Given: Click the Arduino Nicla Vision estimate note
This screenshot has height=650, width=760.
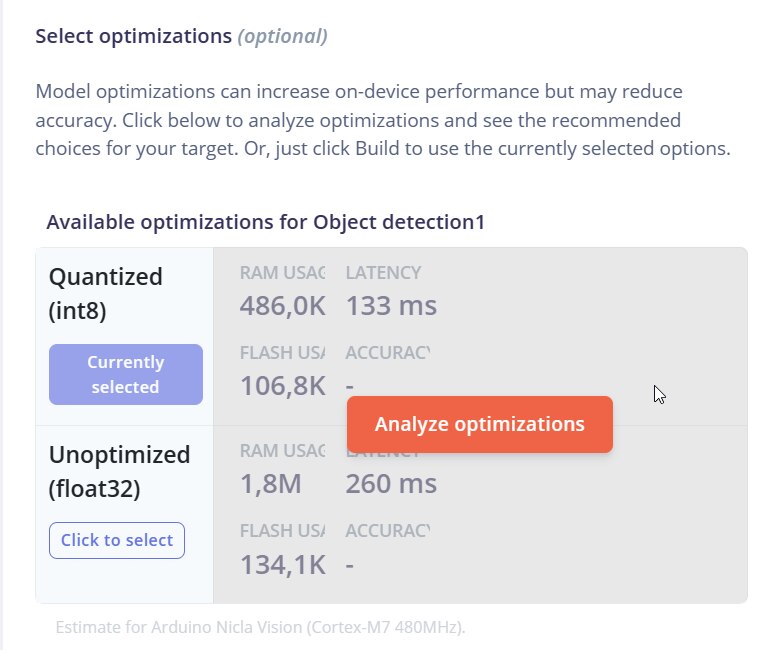Looking at the screenshot, I should click(260, 628).
